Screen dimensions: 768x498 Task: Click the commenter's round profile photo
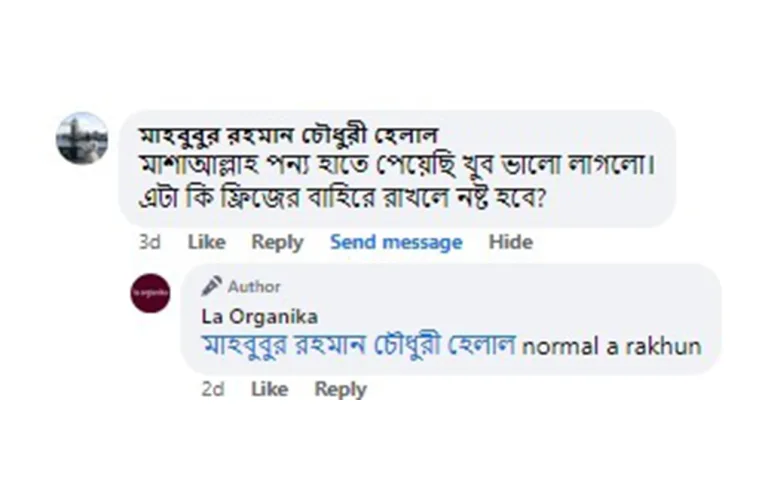tap(82, 139)
